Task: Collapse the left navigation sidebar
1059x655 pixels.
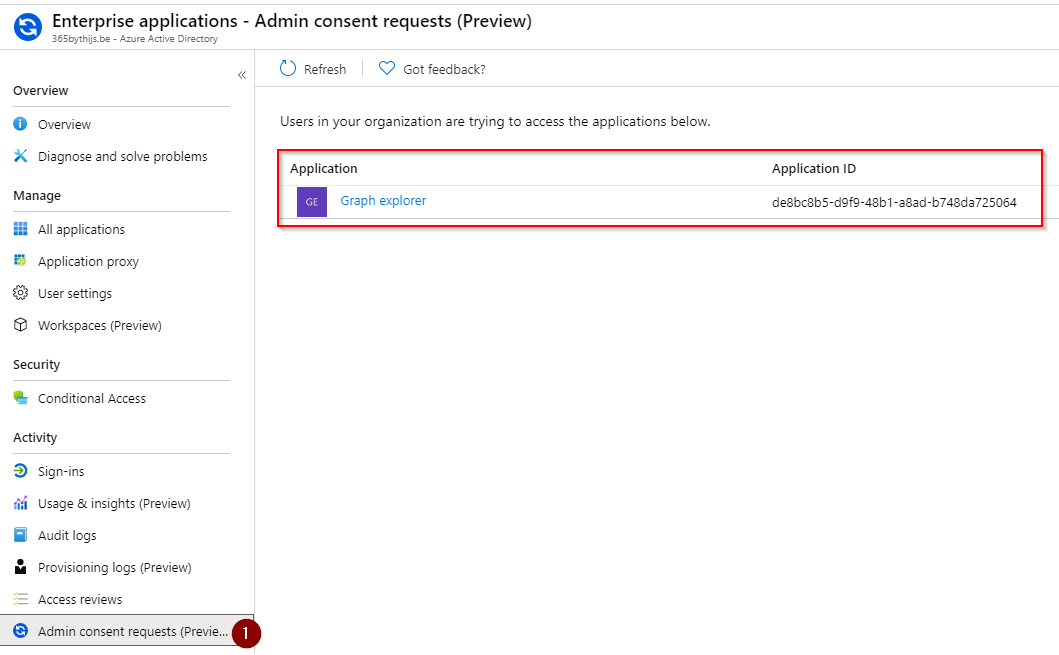Action: click(x=241, y=75)
